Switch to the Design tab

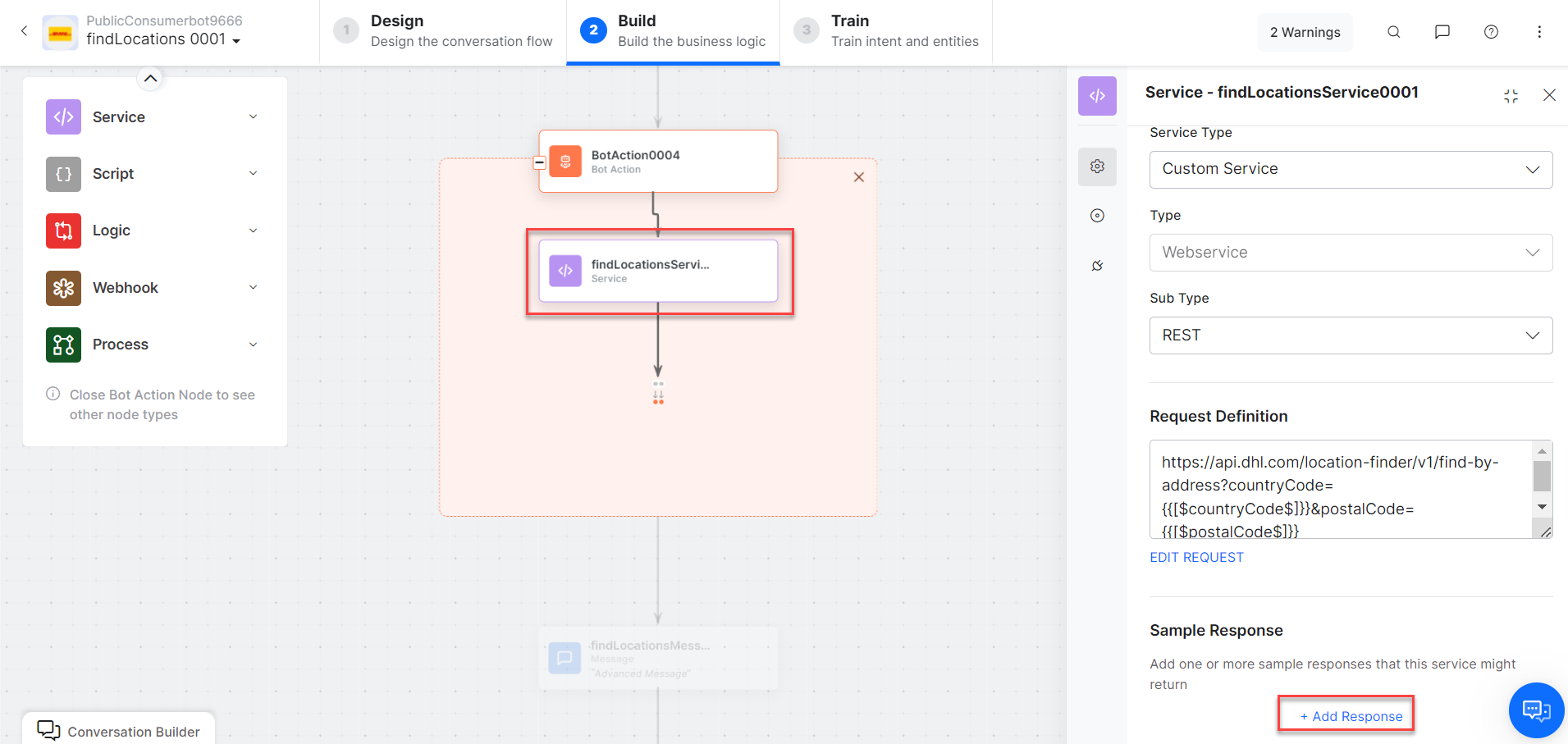point(443,31)
